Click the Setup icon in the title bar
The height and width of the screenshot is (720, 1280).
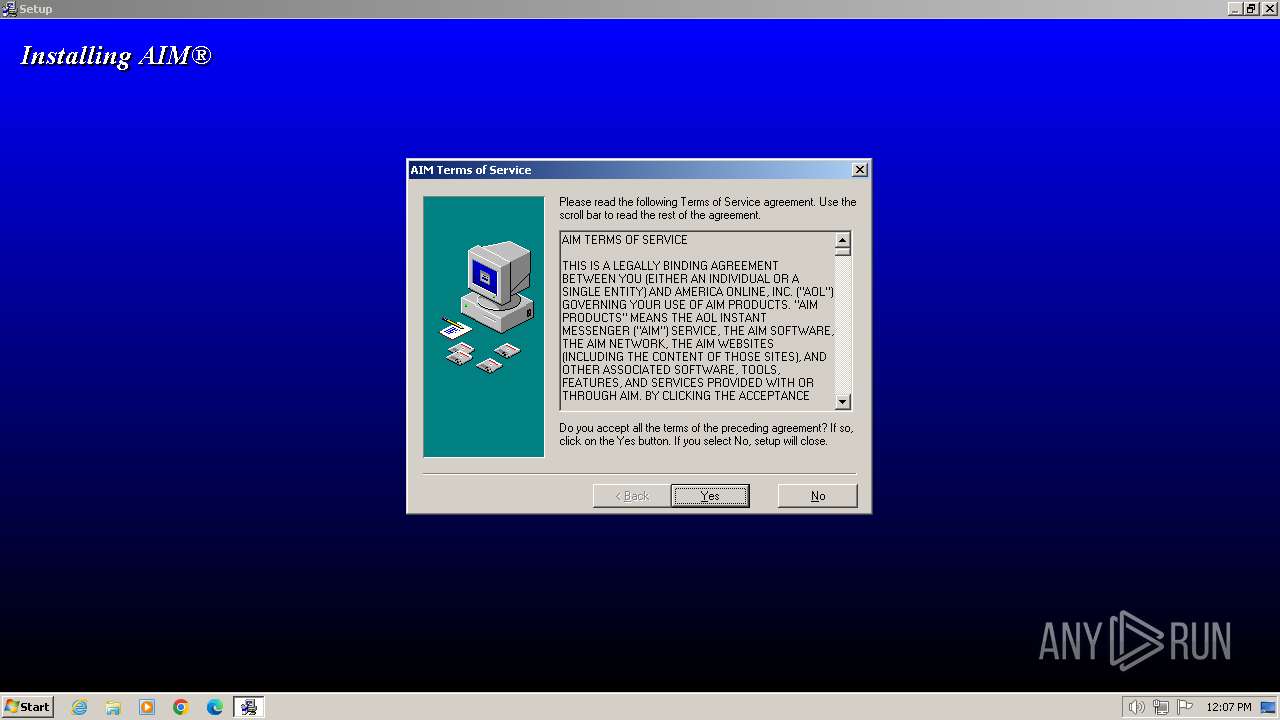[x=9, y=9]
